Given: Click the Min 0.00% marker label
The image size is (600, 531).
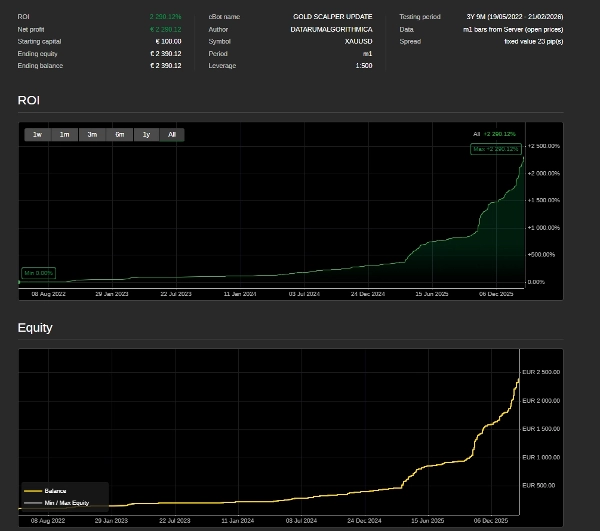Looking at the screenshot, I should 39,273.
